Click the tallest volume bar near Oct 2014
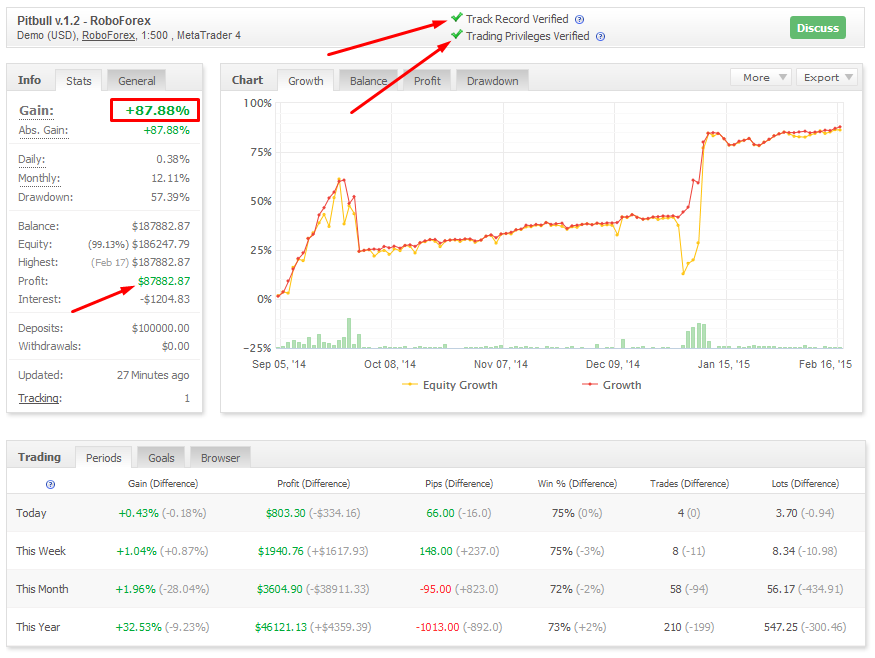This screenshot has width=875, height=658. tap(349, 333)
